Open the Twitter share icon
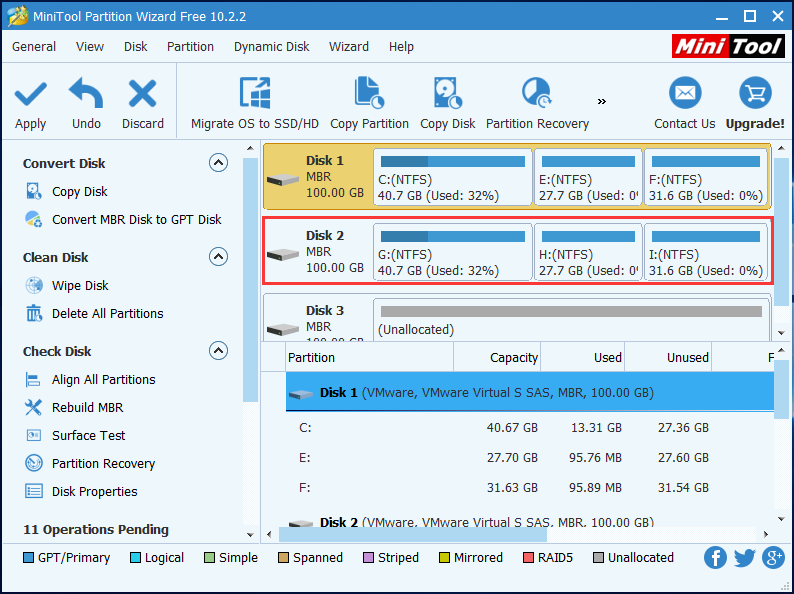This screenshot has width=794, height=594. pyautogui.click(x=744, y=558)
